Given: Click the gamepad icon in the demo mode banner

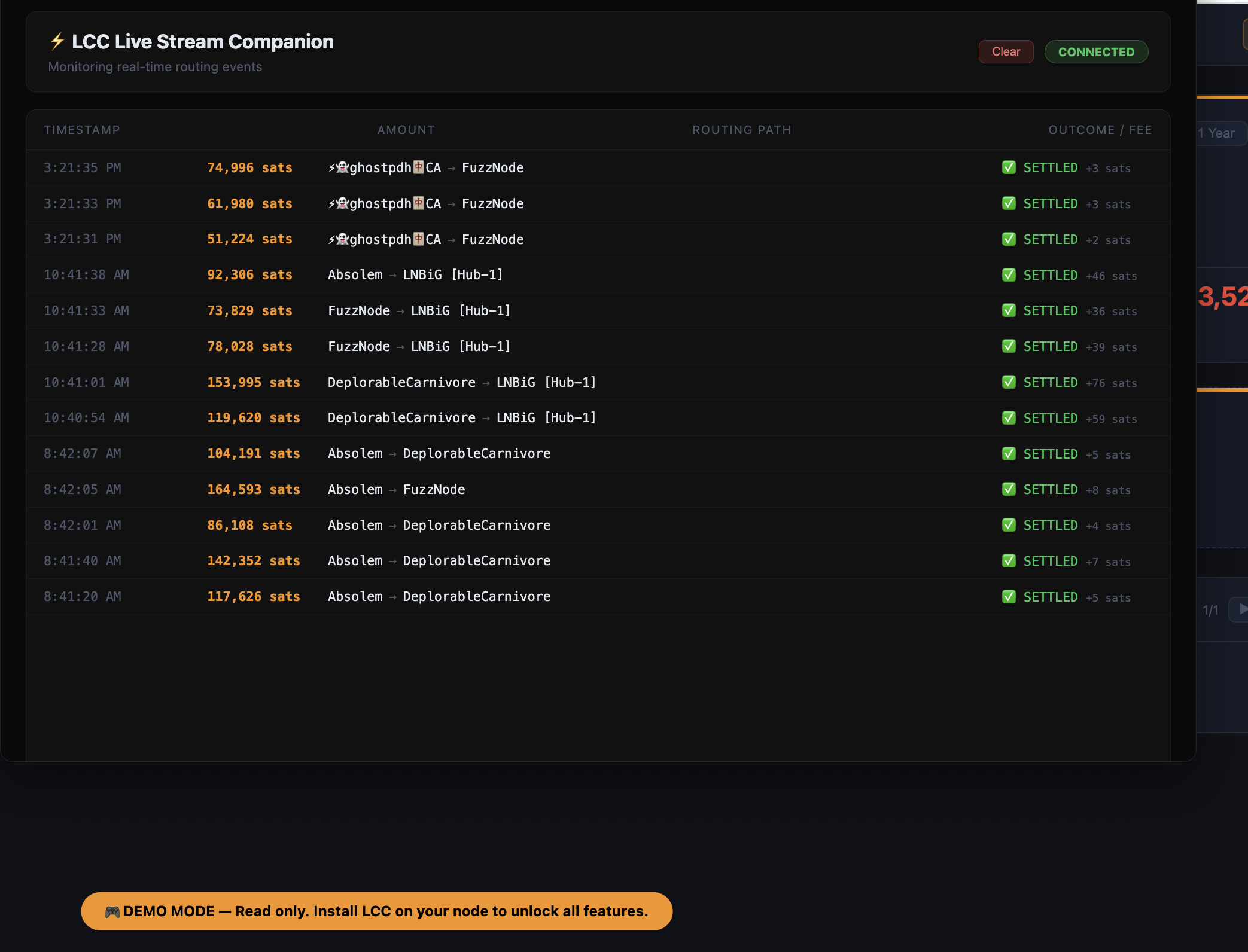Looking at the screenshot, I should click(112, 911).
